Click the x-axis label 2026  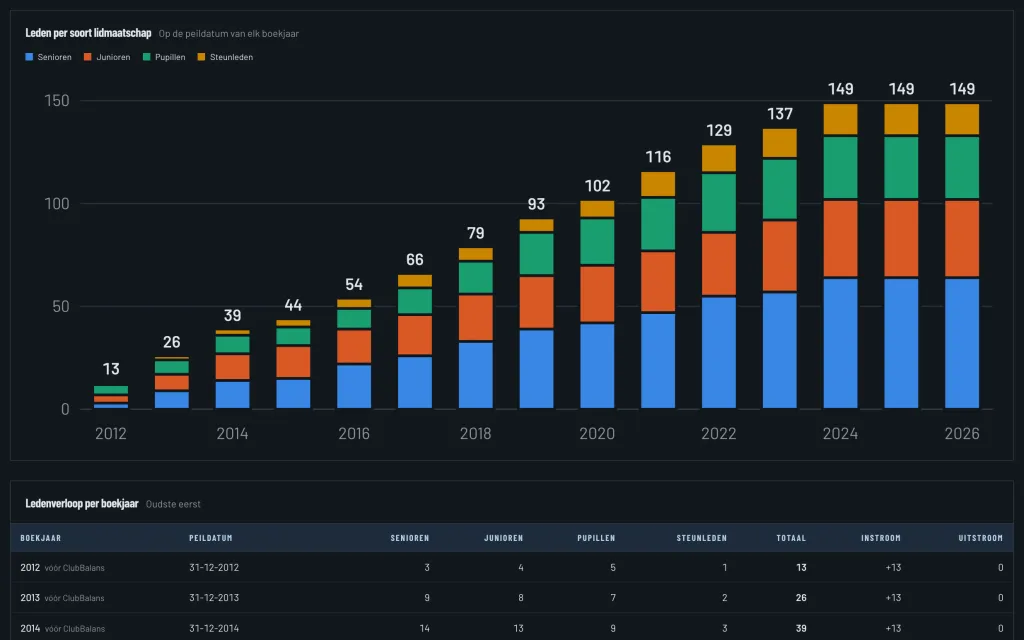pyautogui.click(x=962, y=433)
